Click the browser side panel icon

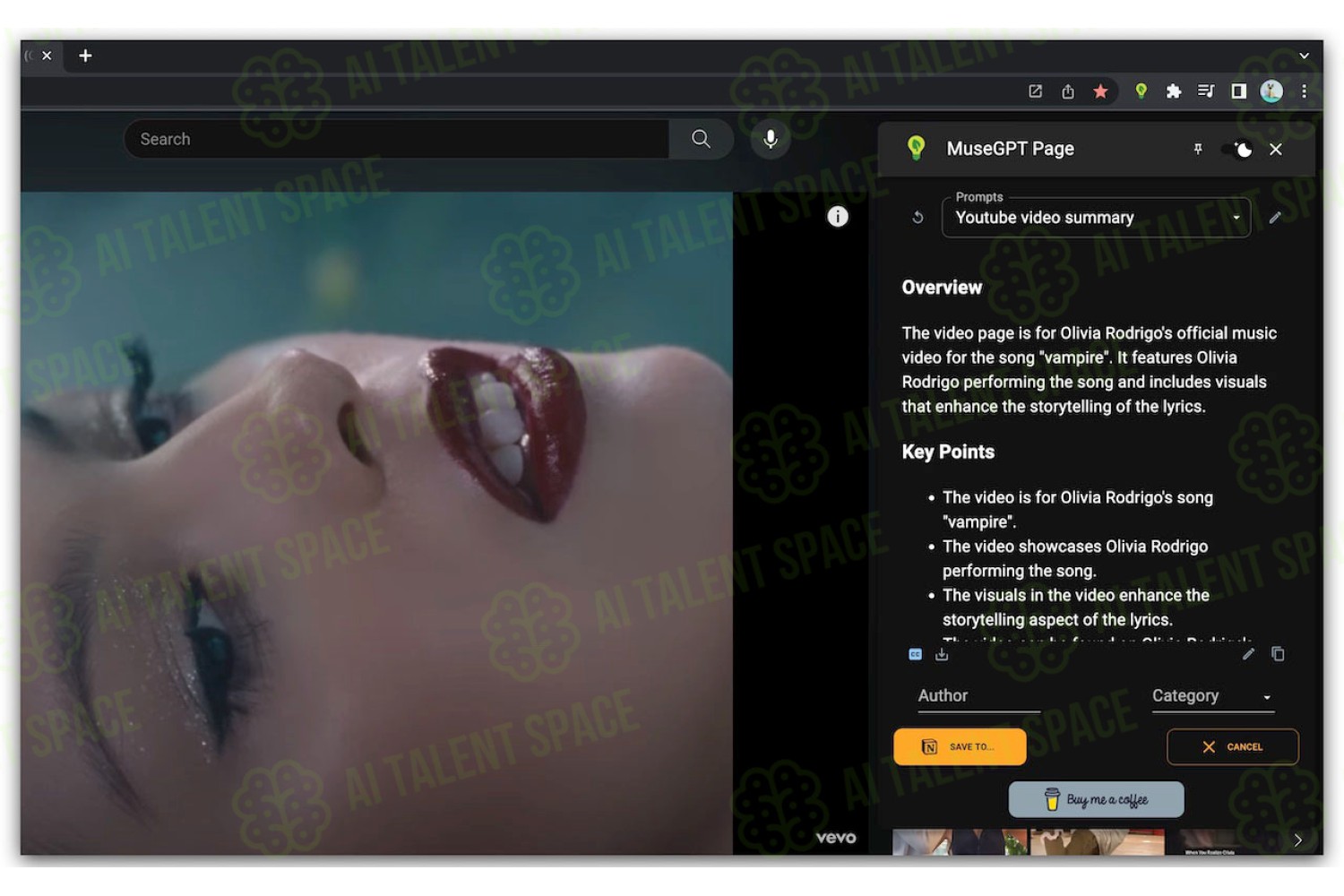click(1238, 91)
